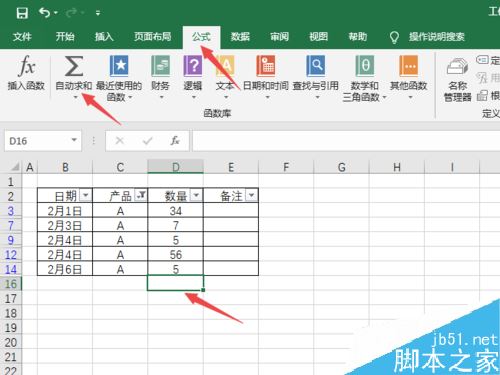Screen dimensions: 500x375
Task: Select column F header
Action: (x=286, y=167)
